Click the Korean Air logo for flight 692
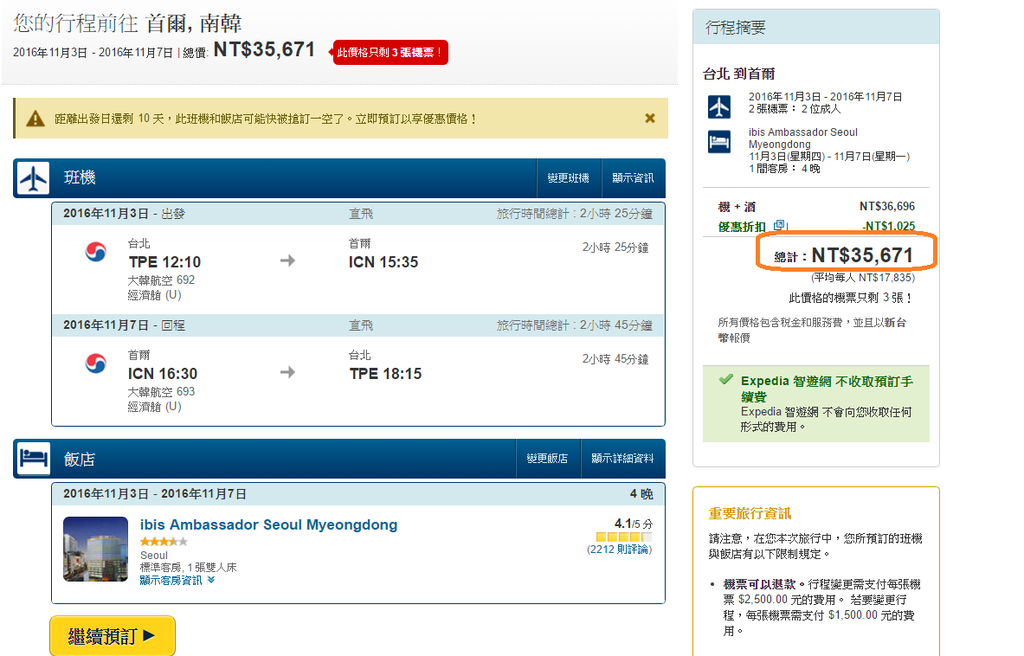Screen dimensions: 1024x656 96,252
